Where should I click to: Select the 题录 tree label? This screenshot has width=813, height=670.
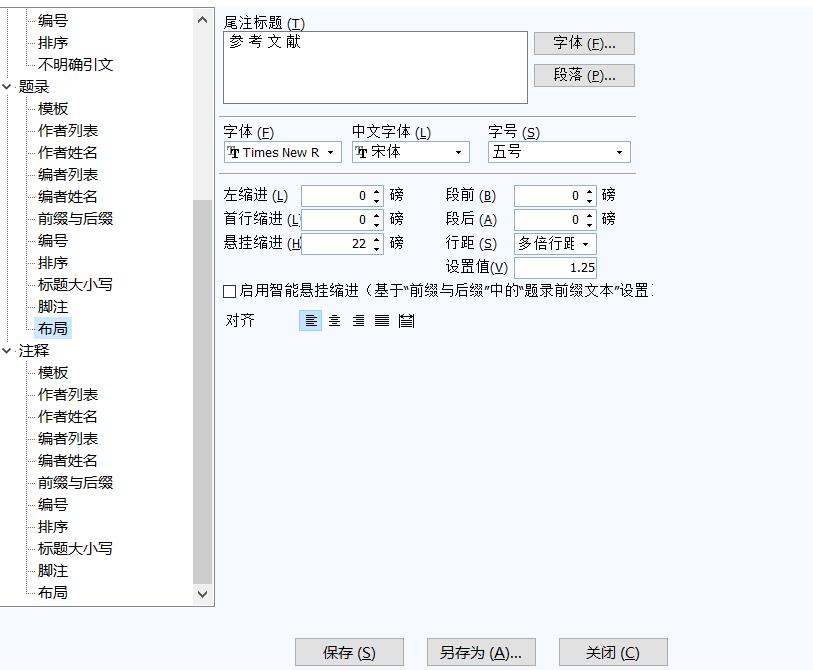[34, 87]
